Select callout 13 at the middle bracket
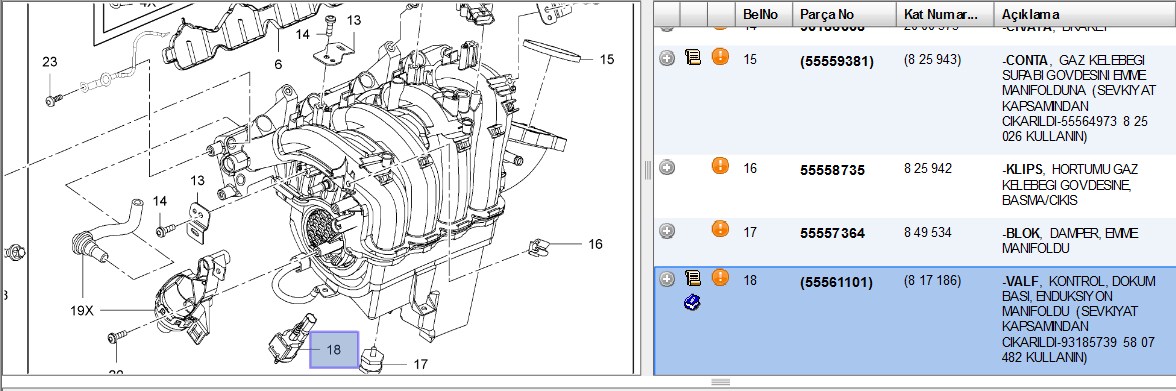Image resolution: width=1176 pixels, height=391 pixels. point(197,180)
